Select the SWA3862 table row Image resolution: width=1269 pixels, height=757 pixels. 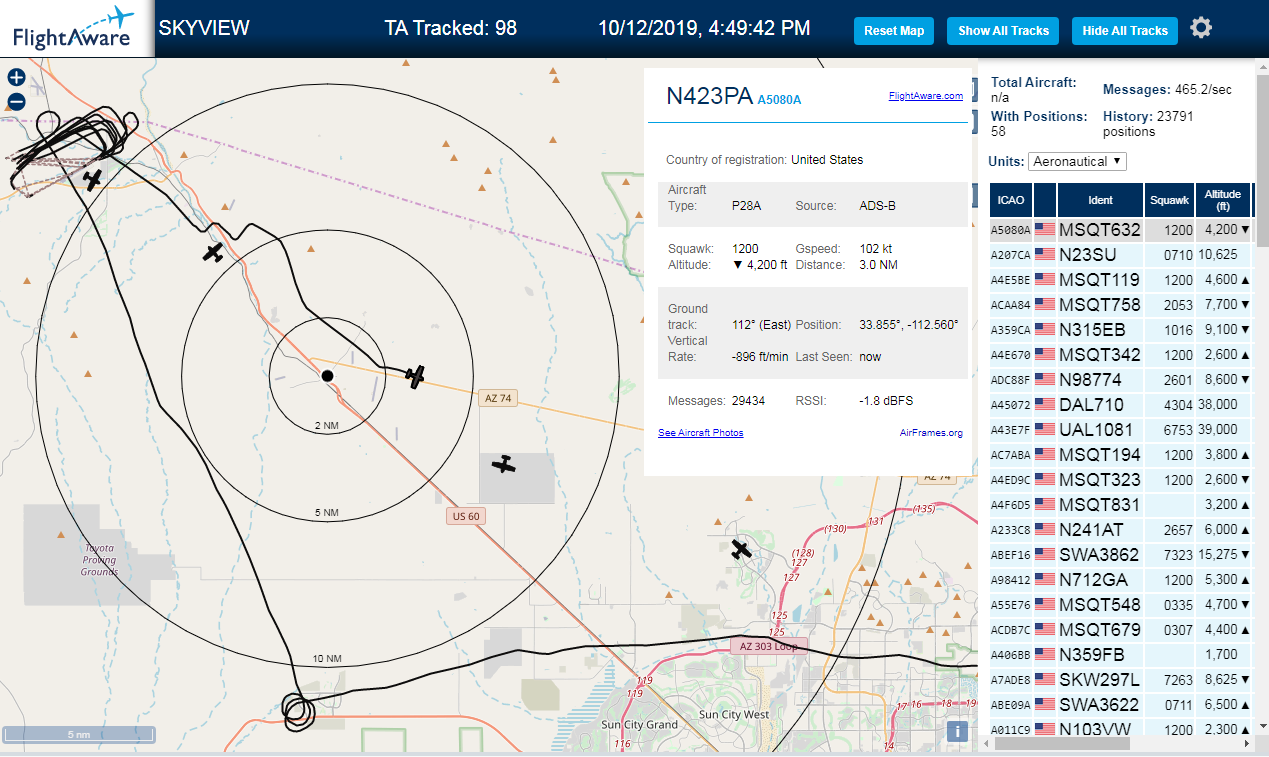1121,555
